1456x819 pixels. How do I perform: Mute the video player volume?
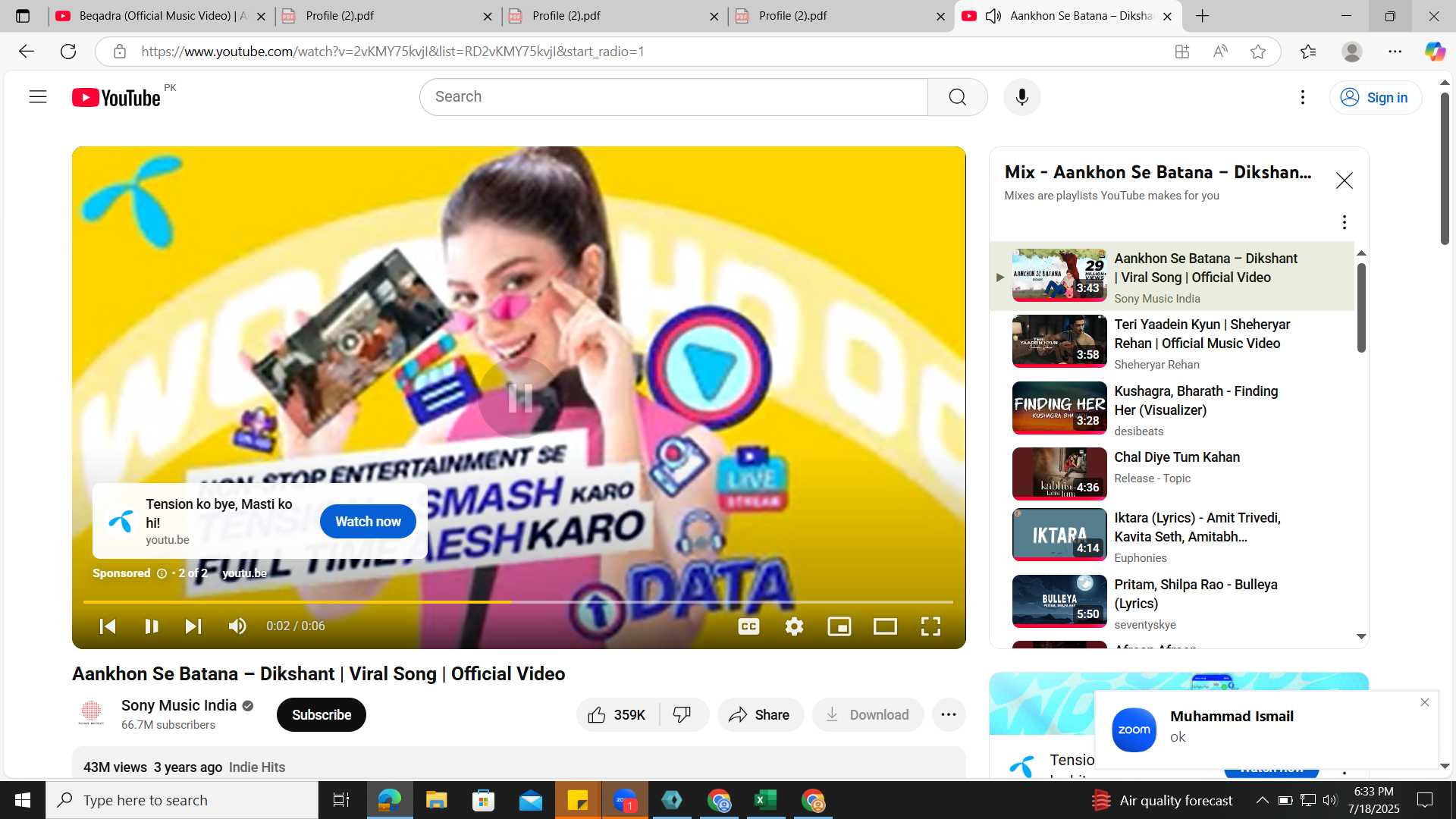(237, 626)
